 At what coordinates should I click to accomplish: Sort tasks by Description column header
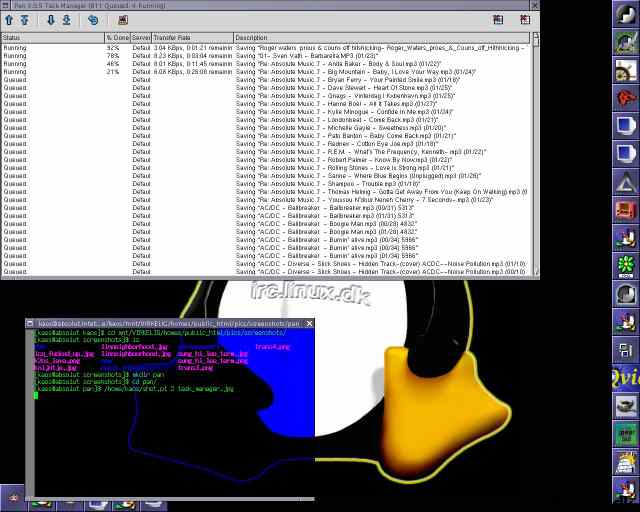point(382,38)
